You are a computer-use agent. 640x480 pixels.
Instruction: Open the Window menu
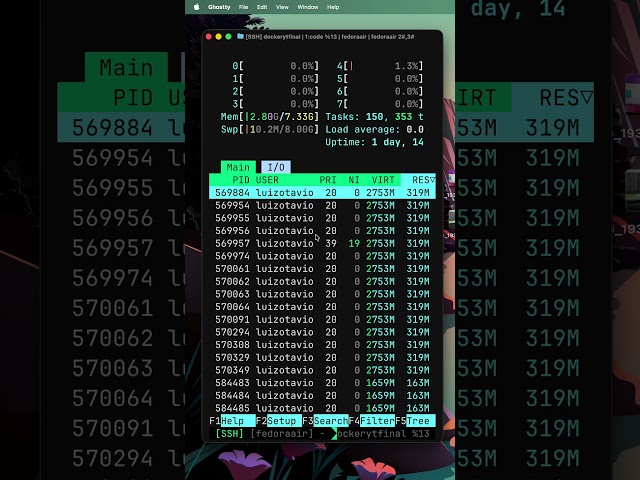308,7
